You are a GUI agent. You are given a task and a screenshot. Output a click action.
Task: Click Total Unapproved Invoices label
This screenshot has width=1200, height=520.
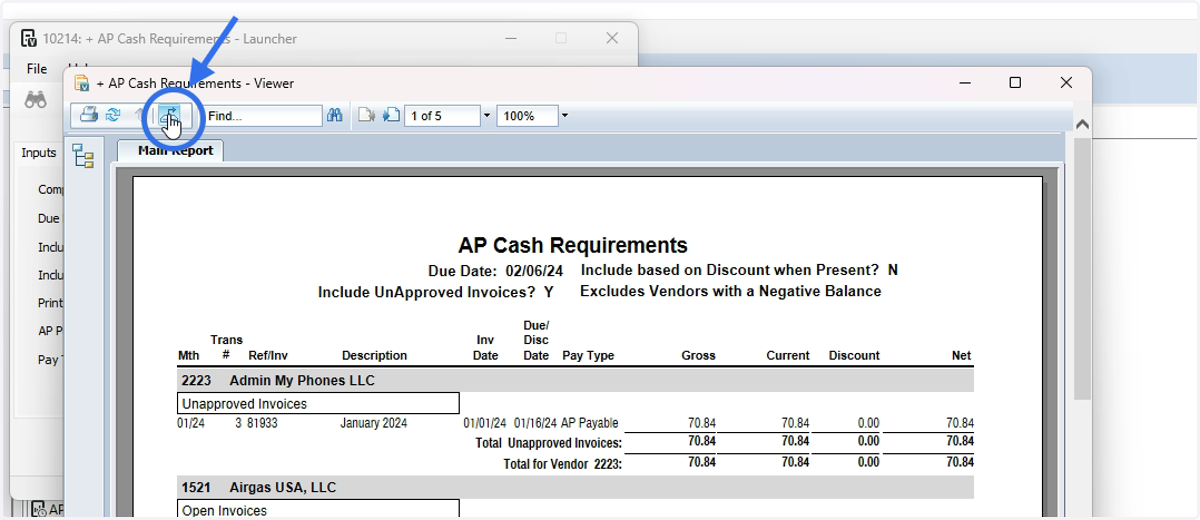549,443
